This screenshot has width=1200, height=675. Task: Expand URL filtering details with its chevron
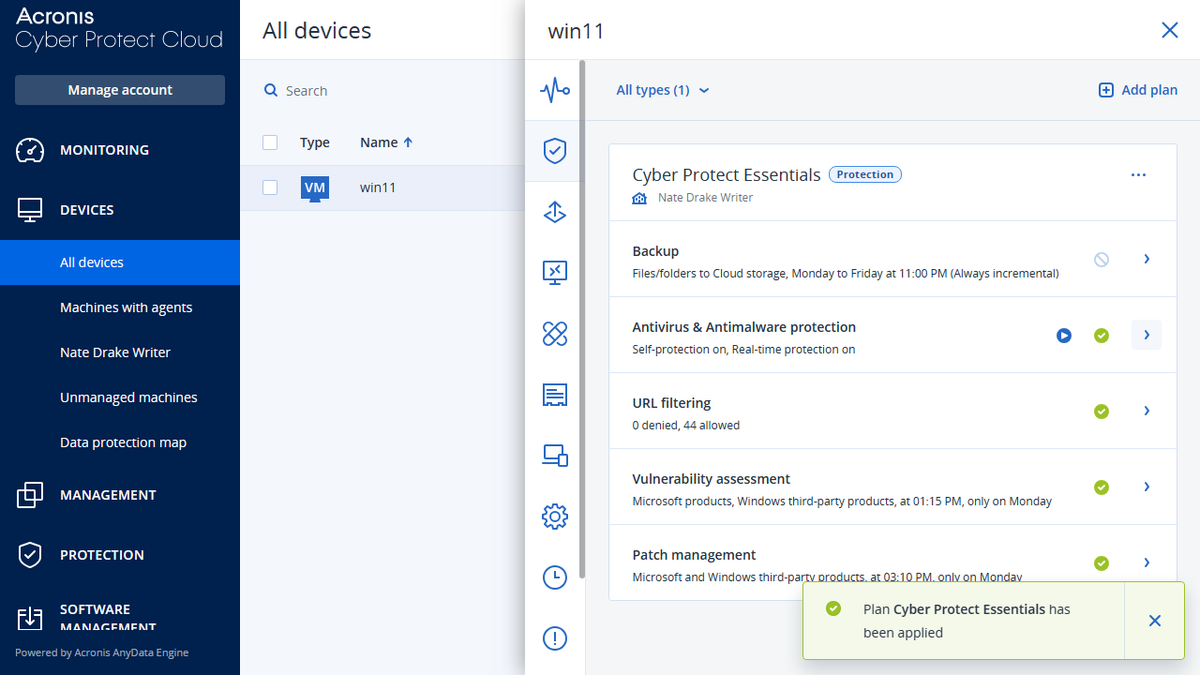coord(1146,410)
